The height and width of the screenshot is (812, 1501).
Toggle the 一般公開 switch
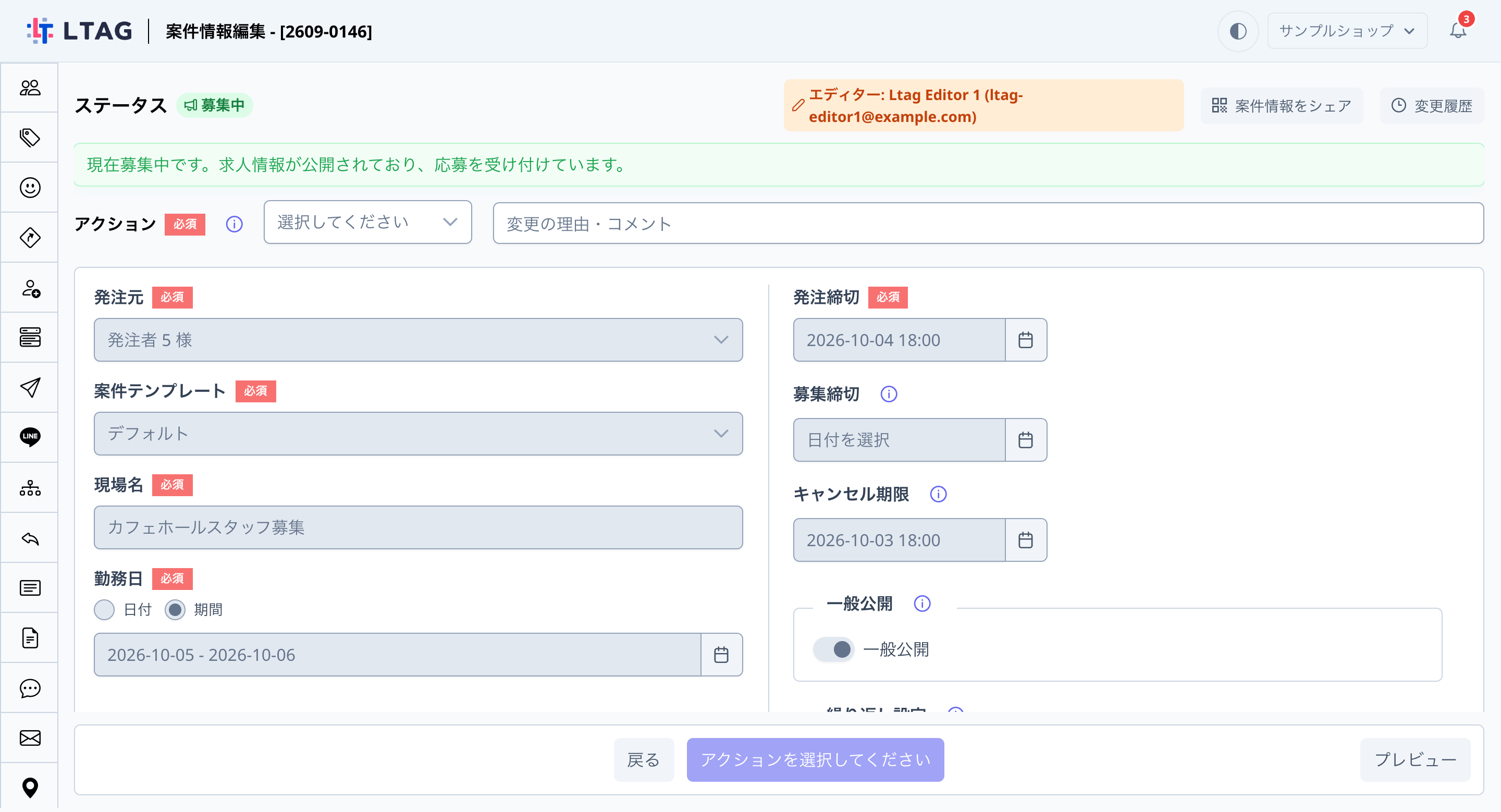(833, 649)
